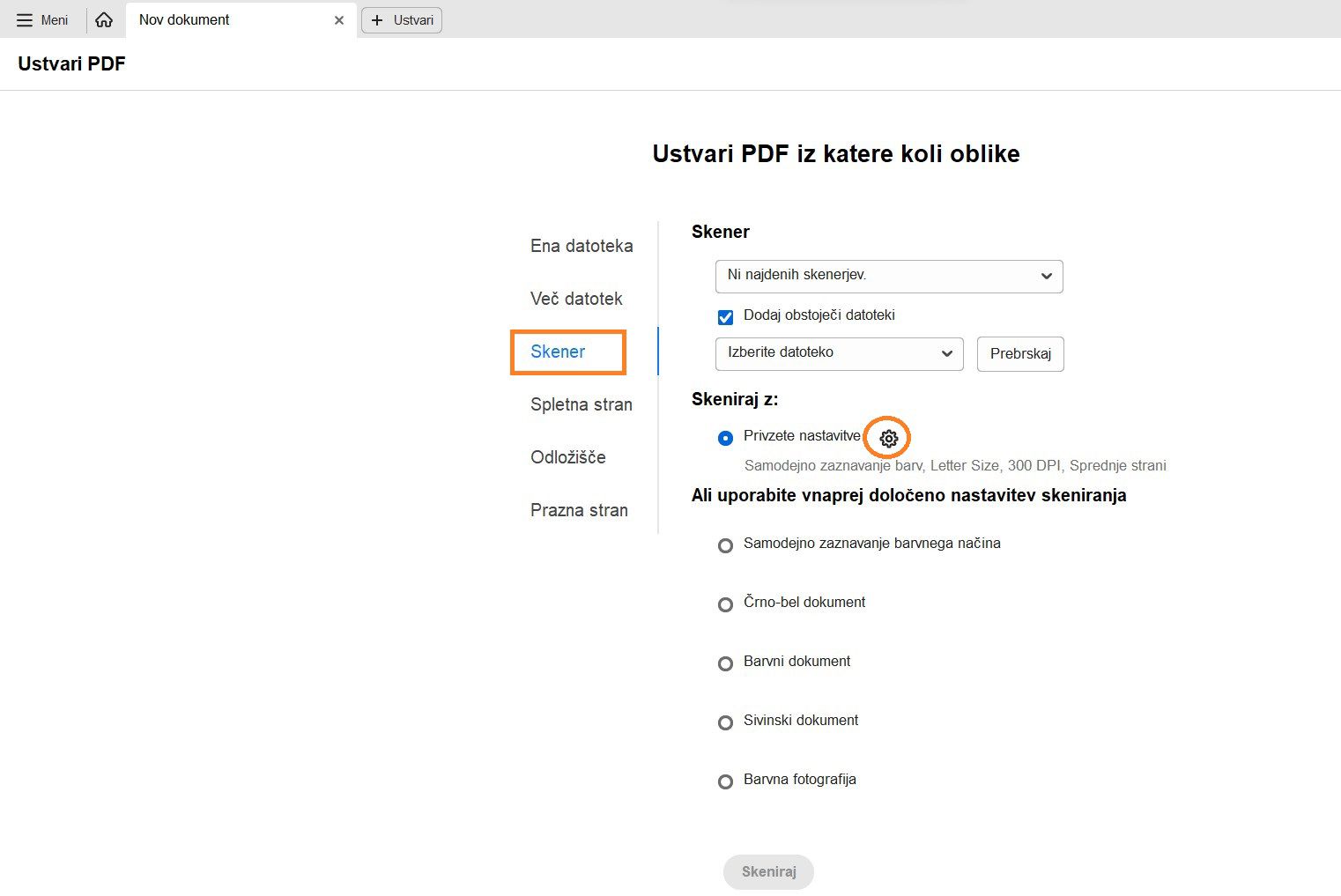The image size is (1341, 896).
Task: Select Spletna stran in the sidebar
Action: coord(581,404)
